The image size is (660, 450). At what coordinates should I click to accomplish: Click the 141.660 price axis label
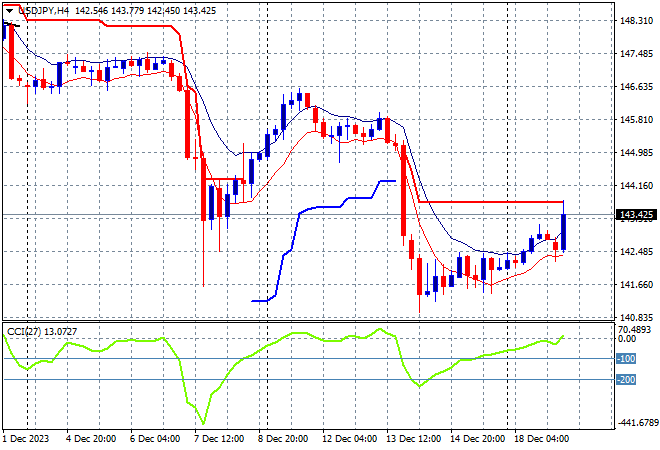pyautogui.click(x=636, y=284)
